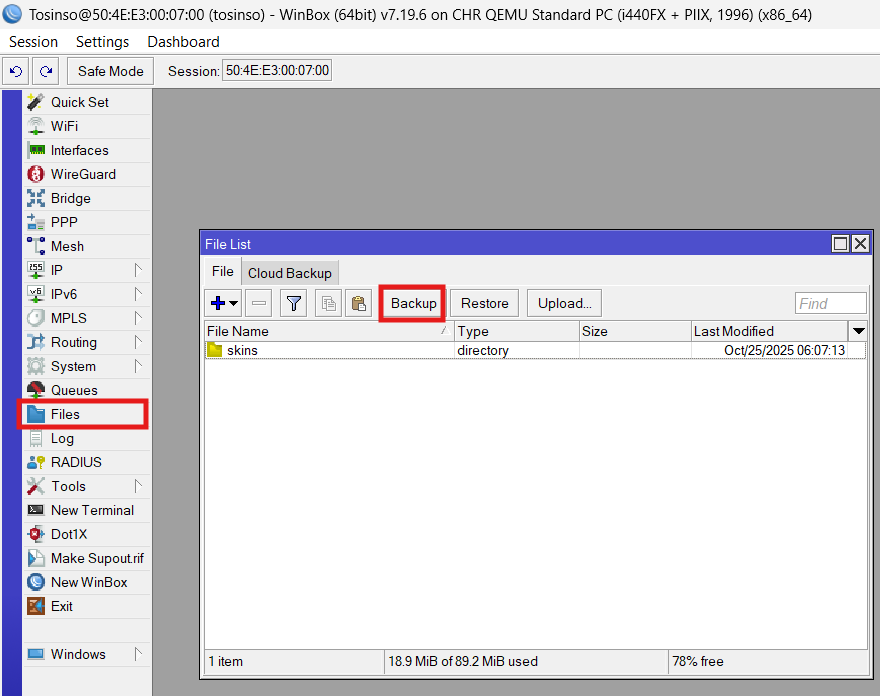Open the Settings menu
This screenshot has height=696, width=880.
coord(102,42)
